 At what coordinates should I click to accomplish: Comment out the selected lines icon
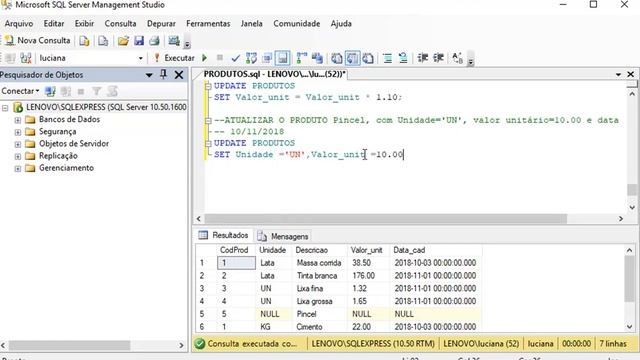click(387, 58)
